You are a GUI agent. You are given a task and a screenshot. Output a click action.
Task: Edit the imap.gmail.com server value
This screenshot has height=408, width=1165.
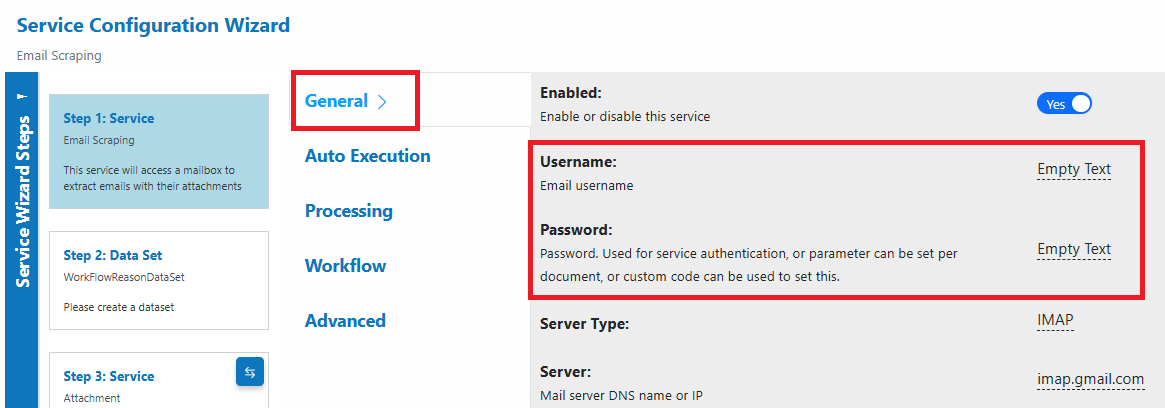pyautogui.click(x=1090, y=380)
